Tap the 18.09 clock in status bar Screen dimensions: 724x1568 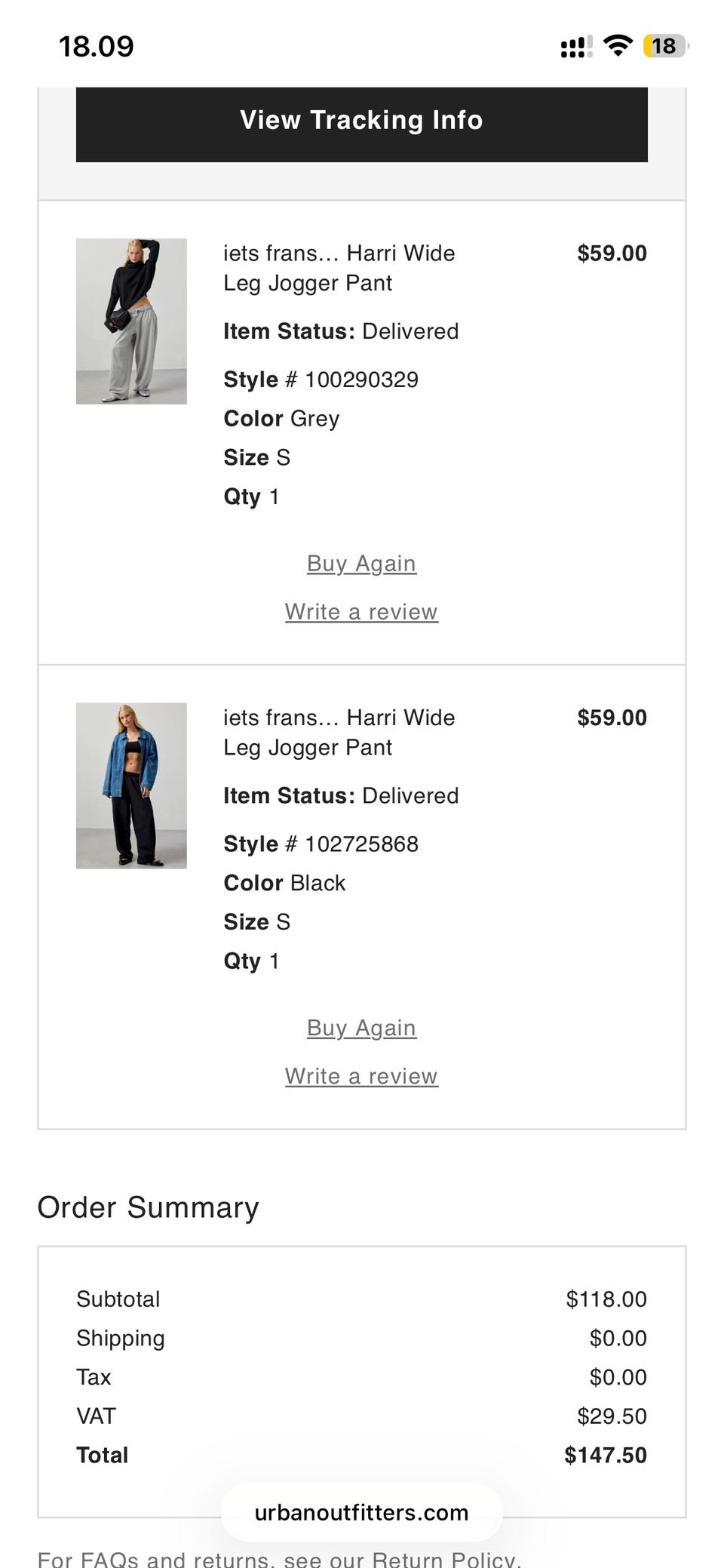tap(97, 47)
